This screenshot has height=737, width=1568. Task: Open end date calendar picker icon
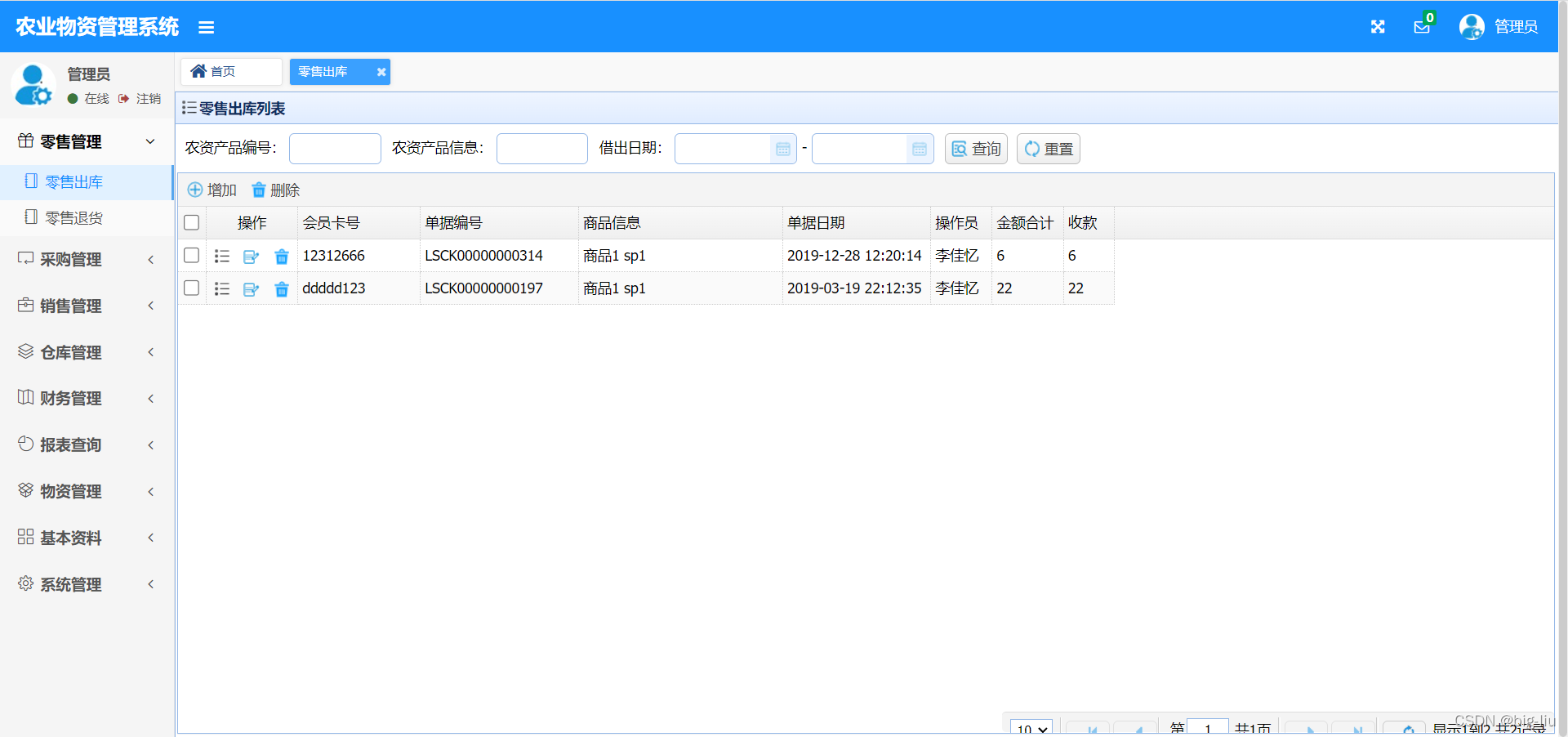tap(920, 149)
